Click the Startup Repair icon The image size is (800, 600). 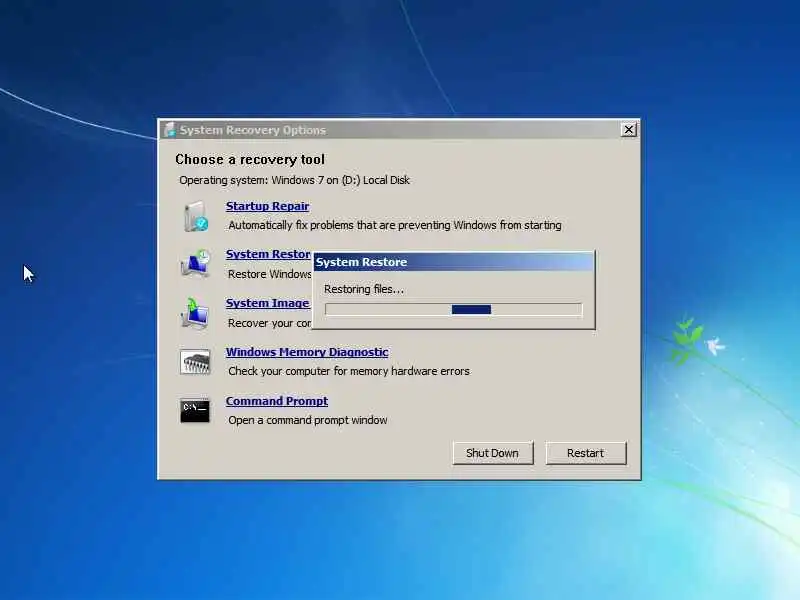[196, 216]
